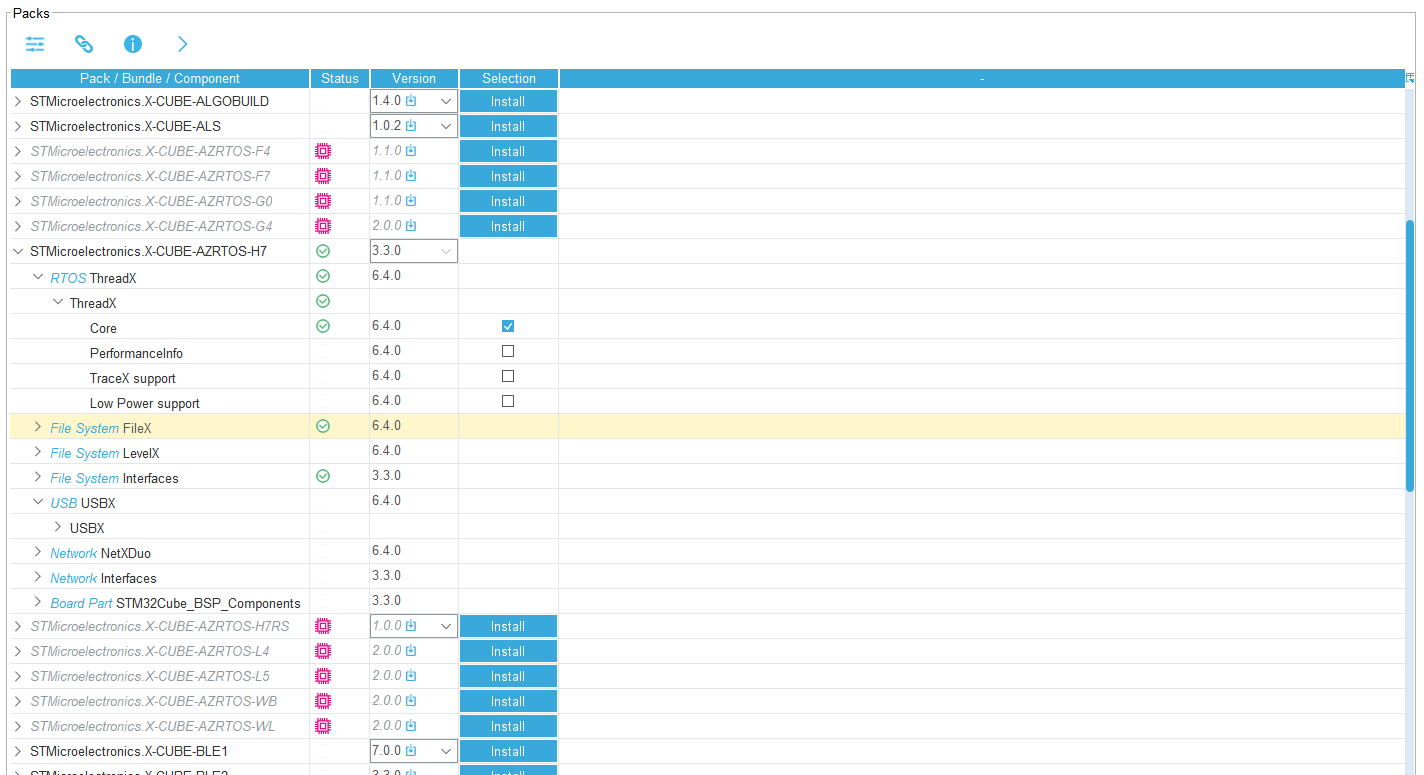Select the X-CUBE-AZRTOS-L5 pack row
Image resolution: width=1424 pixels, height=775 pixels.
tap(708, 676)
